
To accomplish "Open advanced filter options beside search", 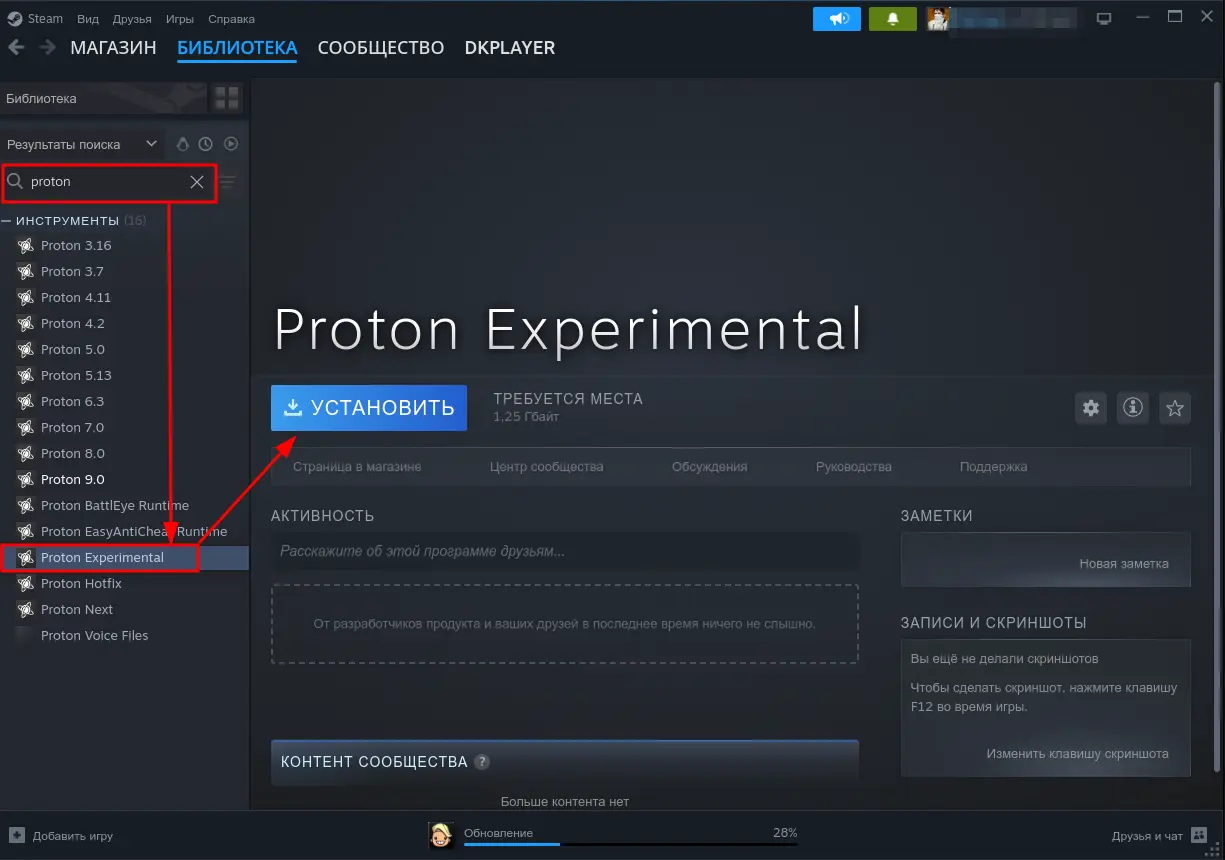I will (228, 182).
